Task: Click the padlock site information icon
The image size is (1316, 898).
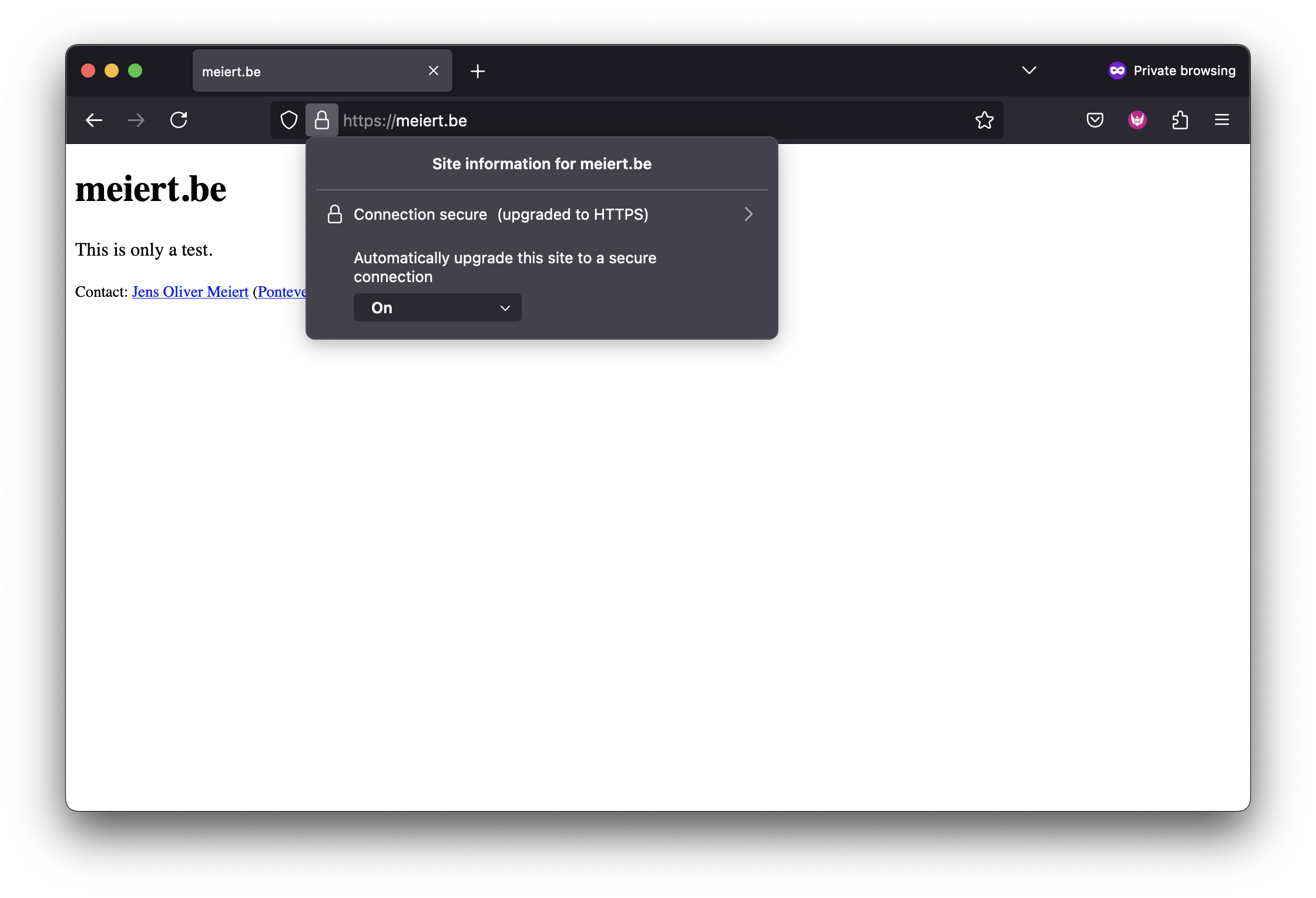Action: 322,120
